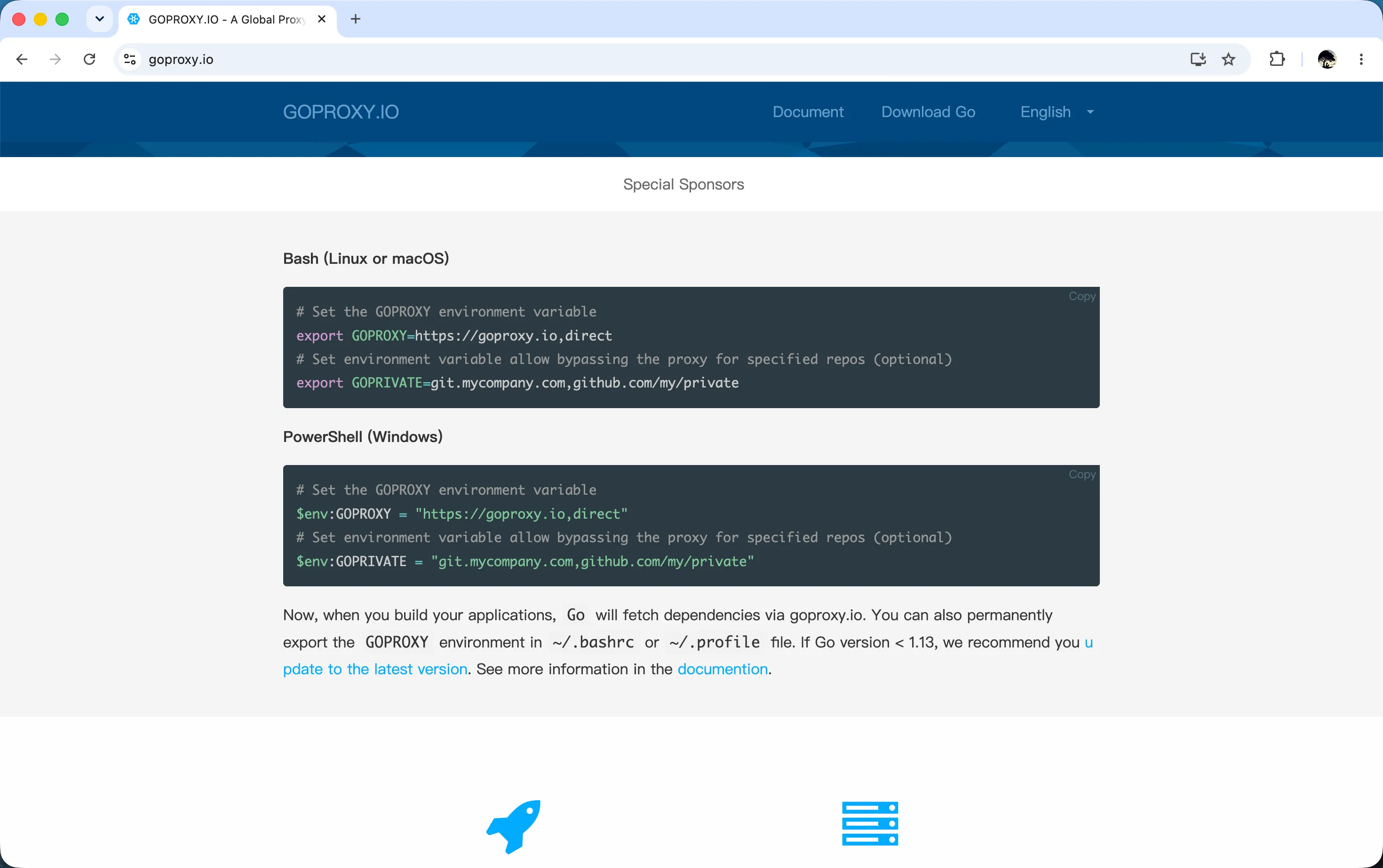The image size is (1383, 868).
Task: Open the tab search dropdown arrow
Action: pos(99,19)
